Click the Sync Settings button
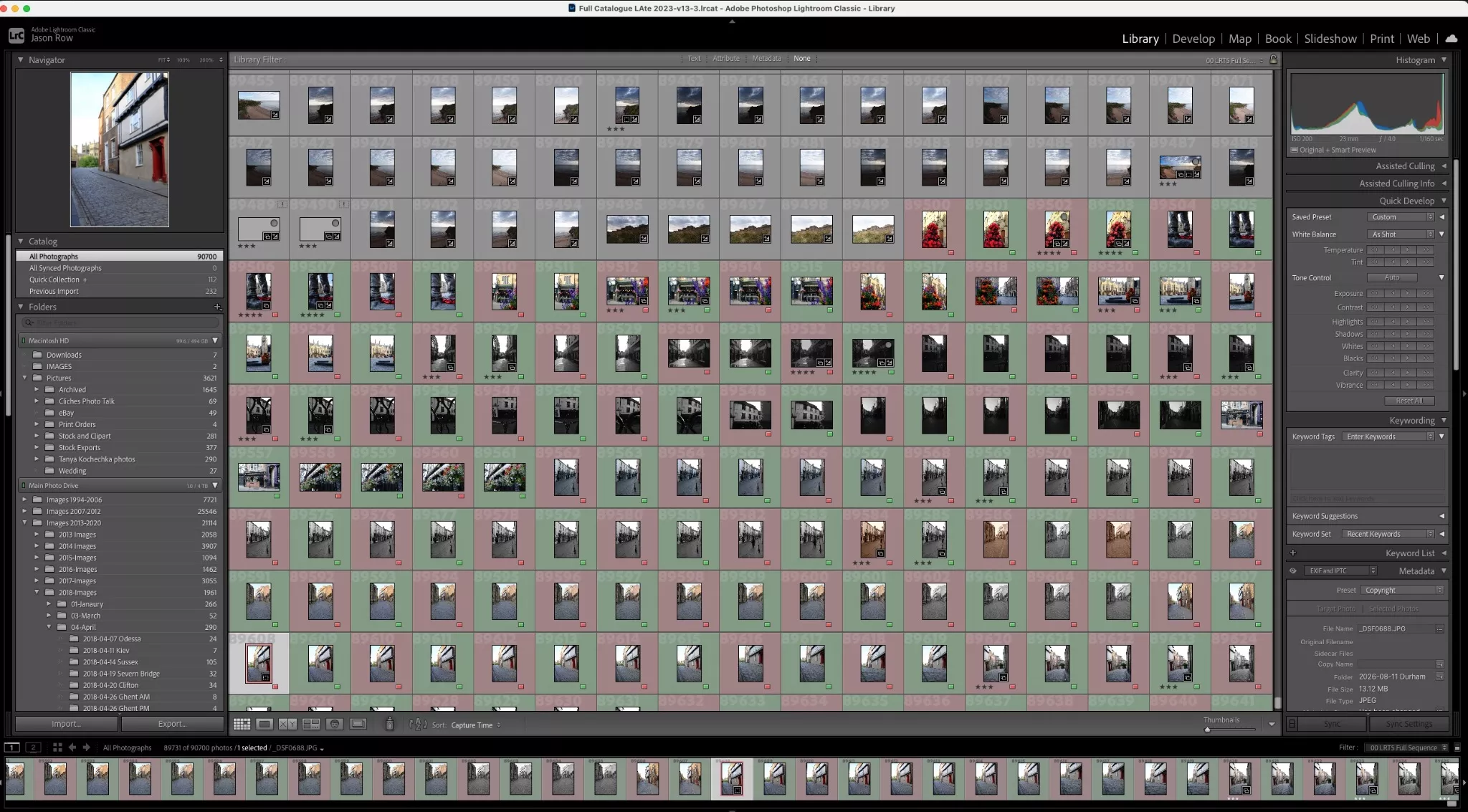This screenshot has height=812, width=1468. [x=1409, y=724]
